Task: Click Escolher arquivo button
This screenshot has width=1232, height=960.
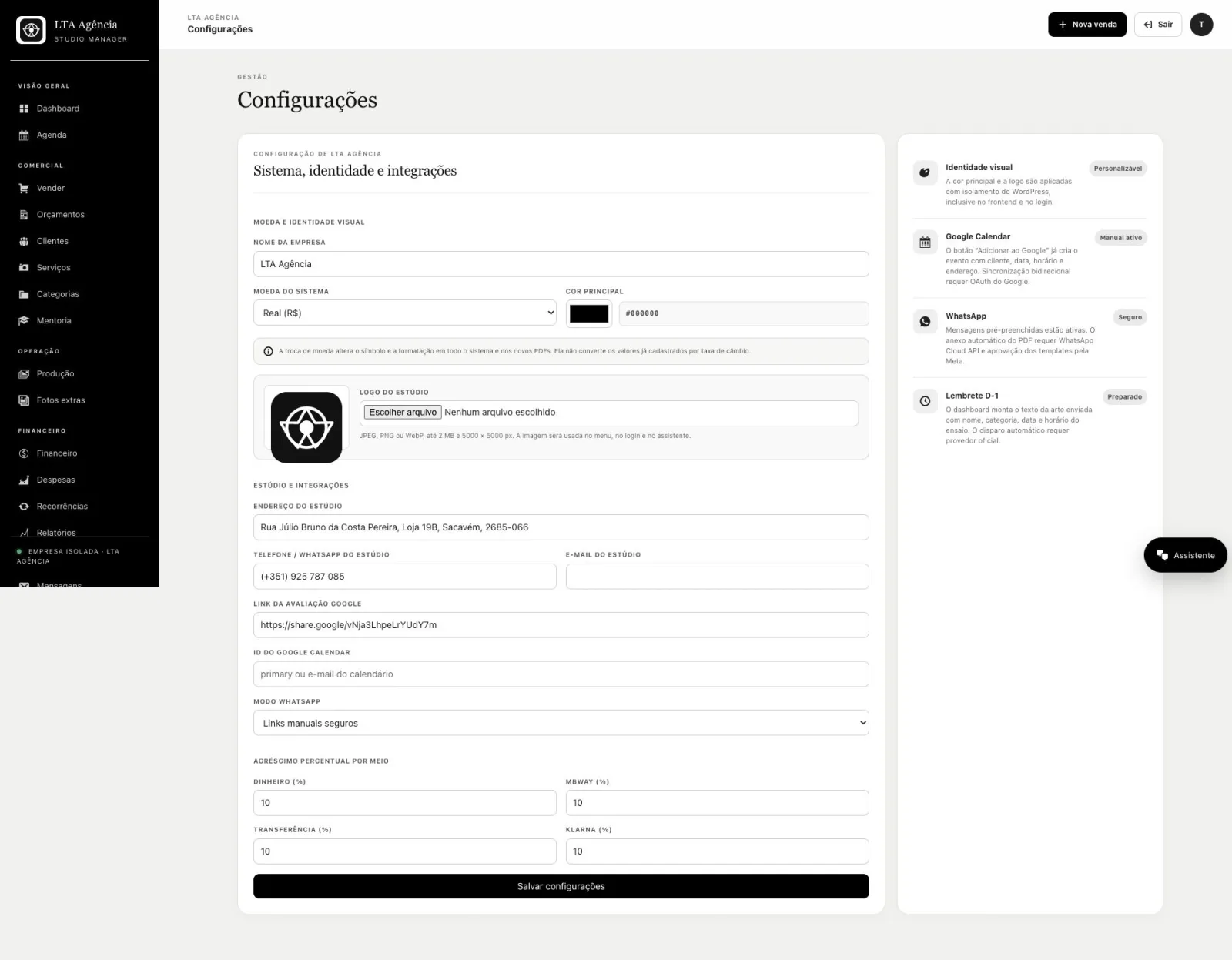Action: pyautogui.click(x=403, y=413)
